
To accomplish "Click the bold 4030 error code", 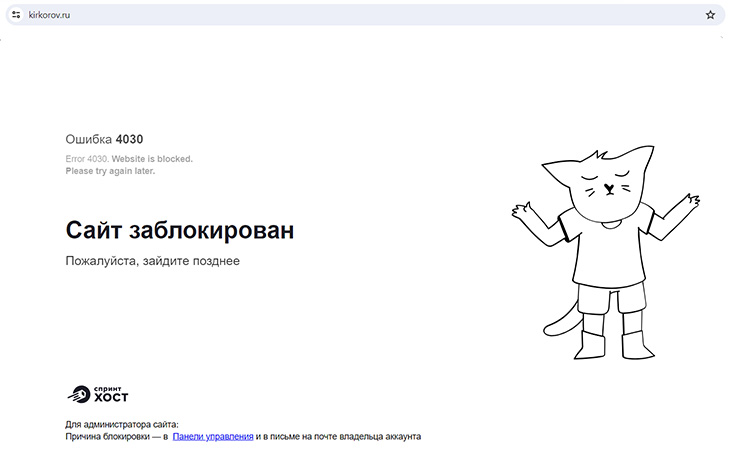I will (136, 139).
